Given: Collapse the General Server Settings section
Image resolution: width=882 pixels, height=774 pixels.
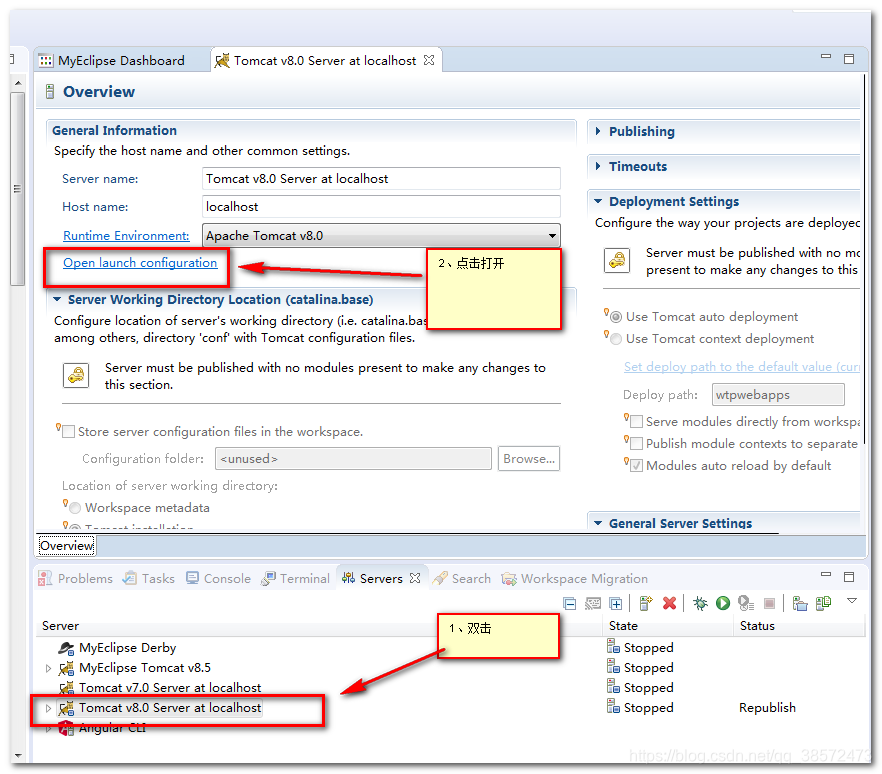Looking at the screenshot, I should click(x=598, y=523).
